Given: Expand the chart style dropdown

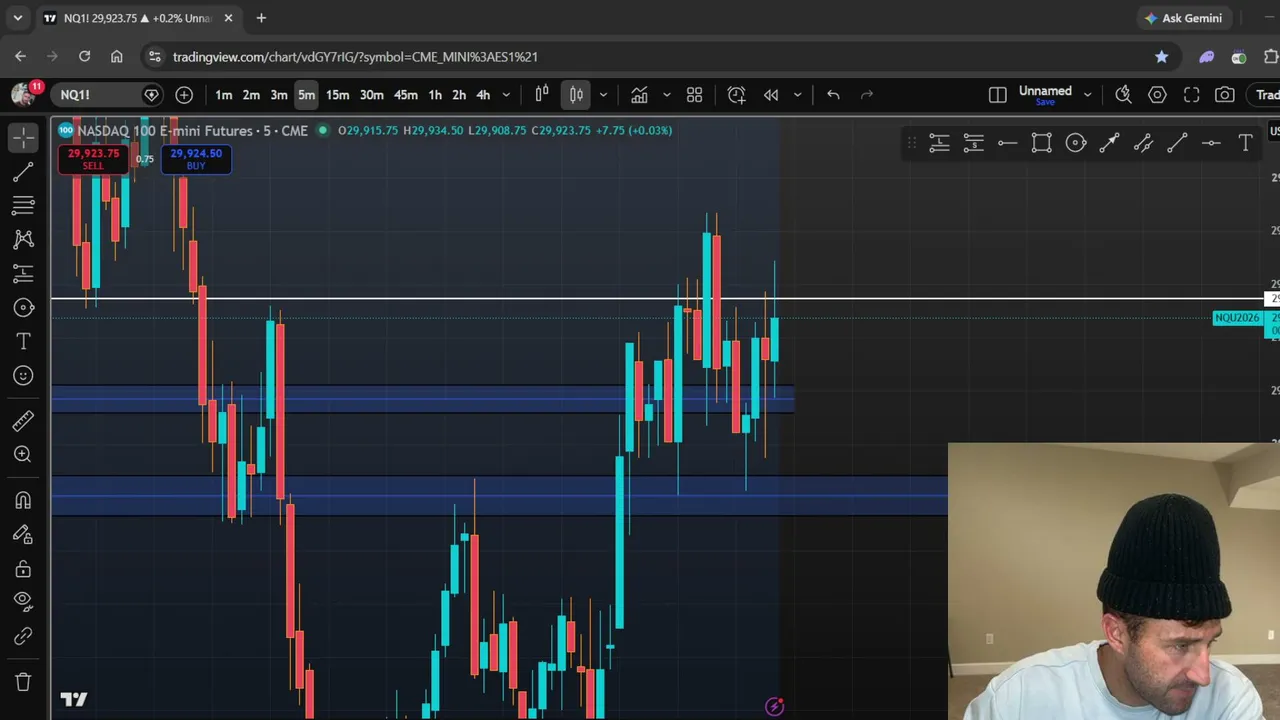Looking at the screenshot, I should [x=603, y=95].
